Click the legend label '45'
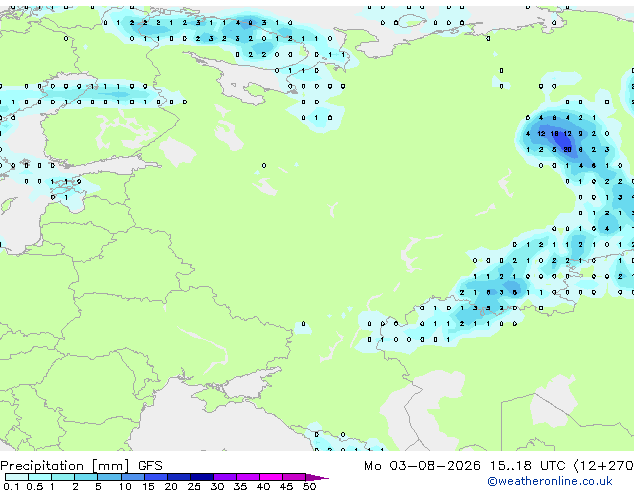This screenshot has height=490, width=634. tap(286, 486)
